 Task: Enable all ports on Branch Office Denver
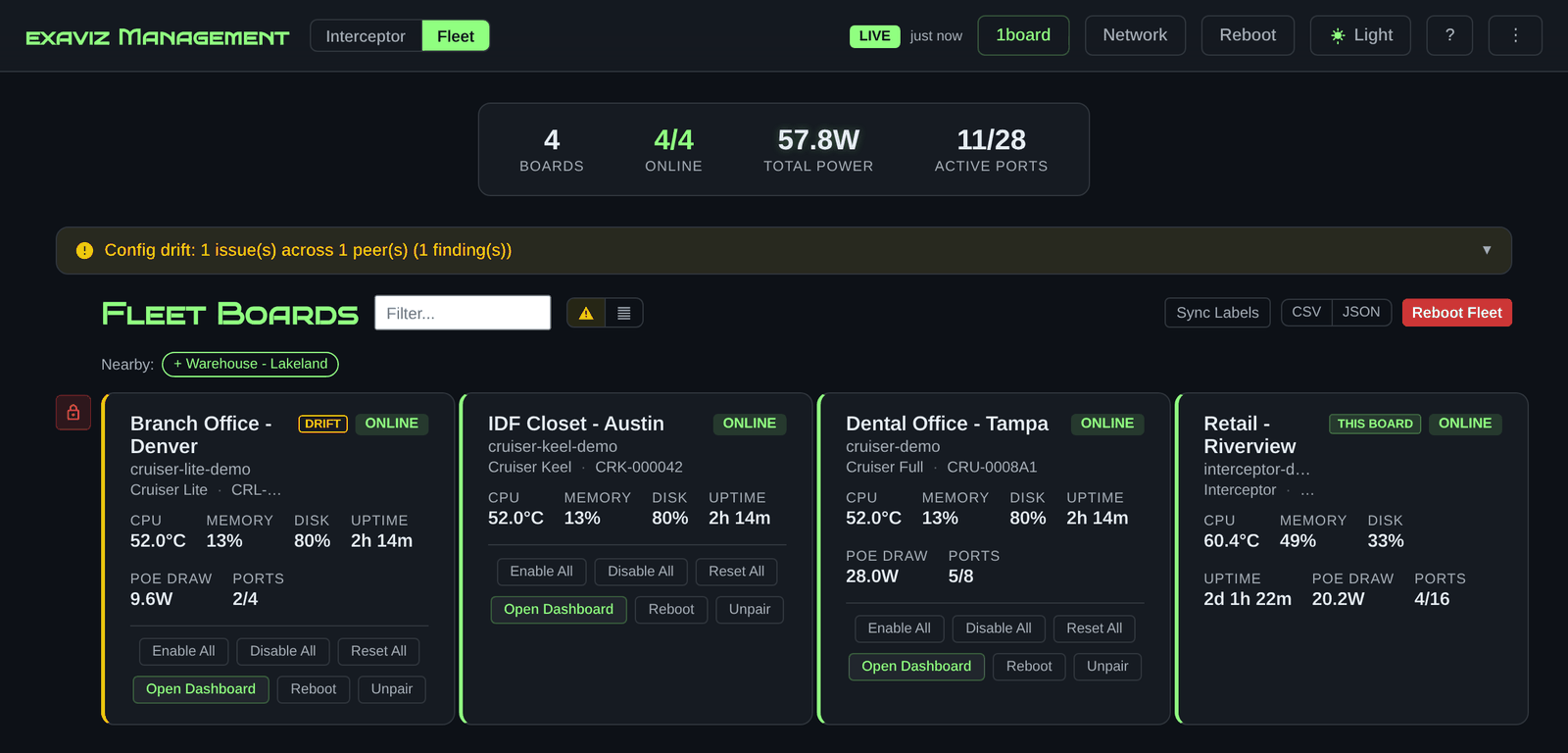(183, 651)
